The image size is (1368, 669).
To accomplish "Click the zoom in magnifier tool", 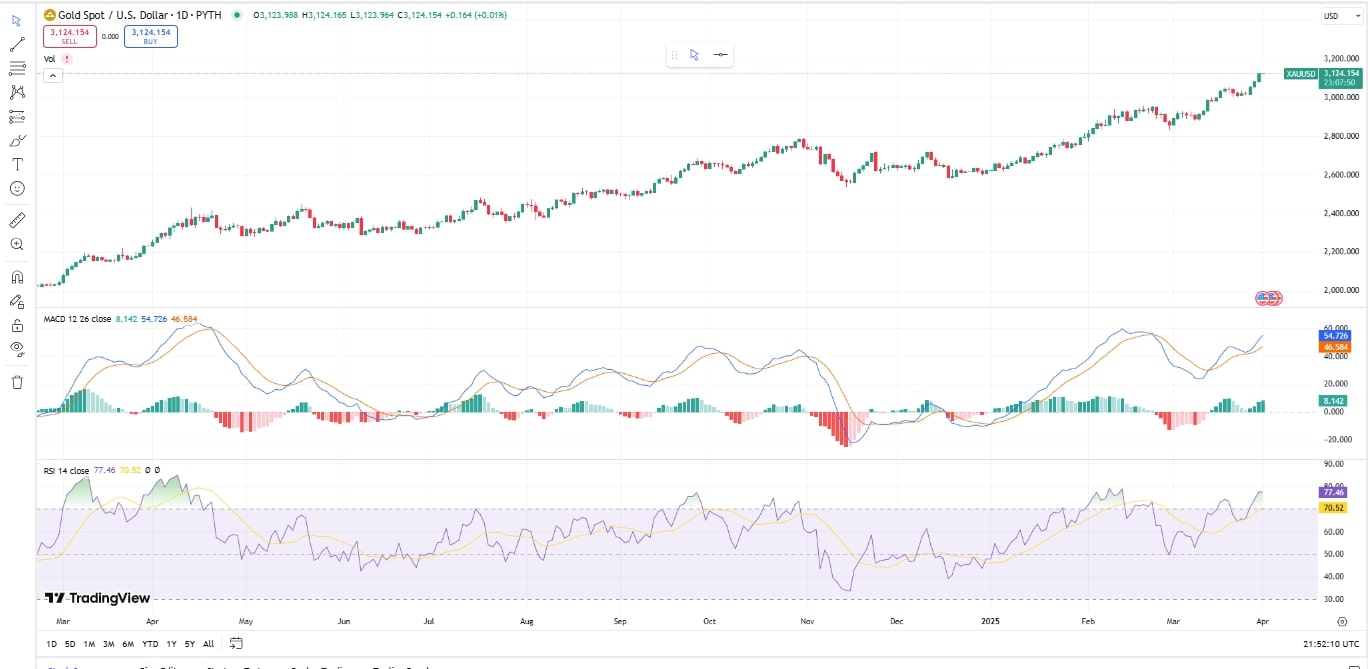I will click(x=17, y=244).
